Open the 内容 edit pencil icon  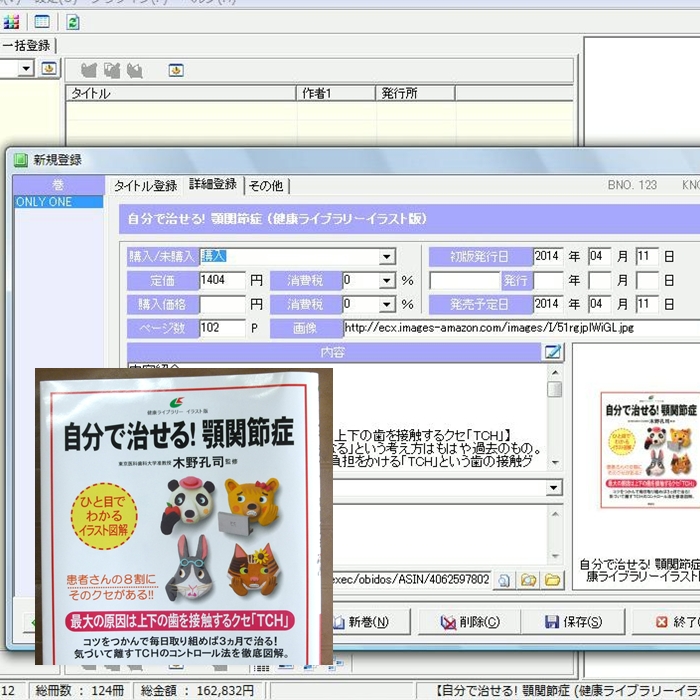tap(553, 352)
